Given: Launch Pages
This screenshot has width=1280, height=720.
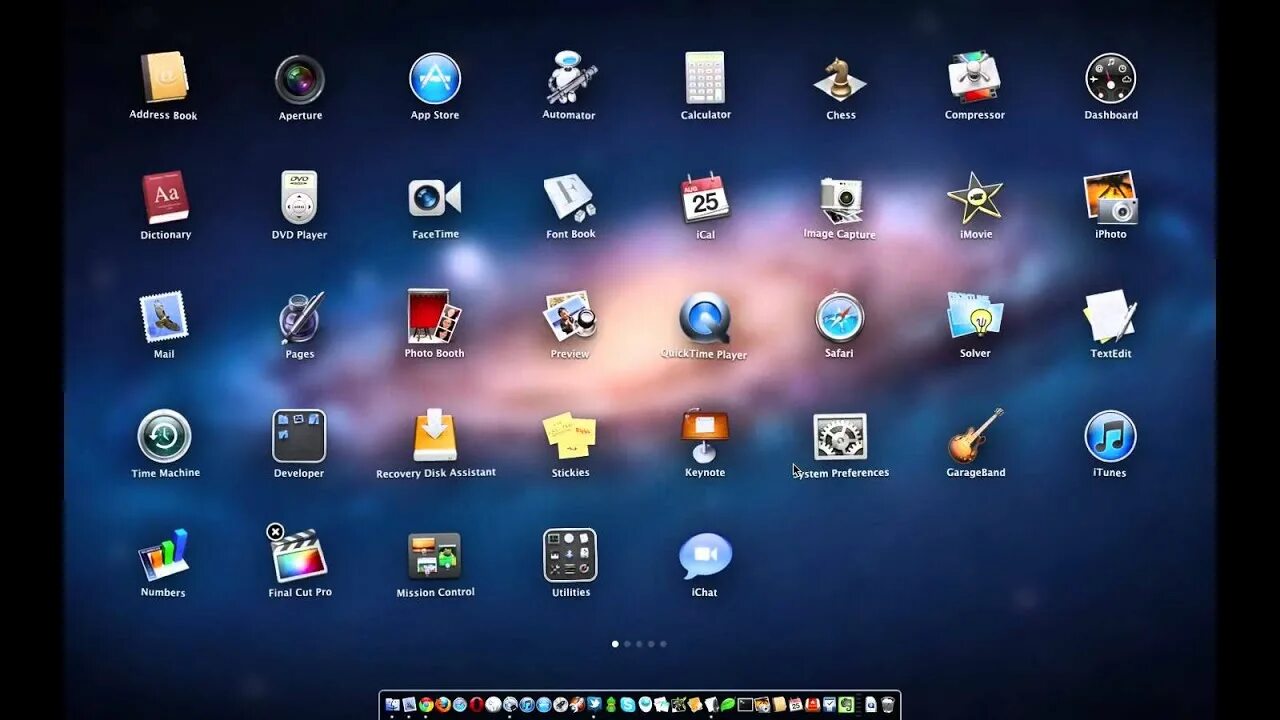Looking at the screenshot, I should (x=300, y=317).
